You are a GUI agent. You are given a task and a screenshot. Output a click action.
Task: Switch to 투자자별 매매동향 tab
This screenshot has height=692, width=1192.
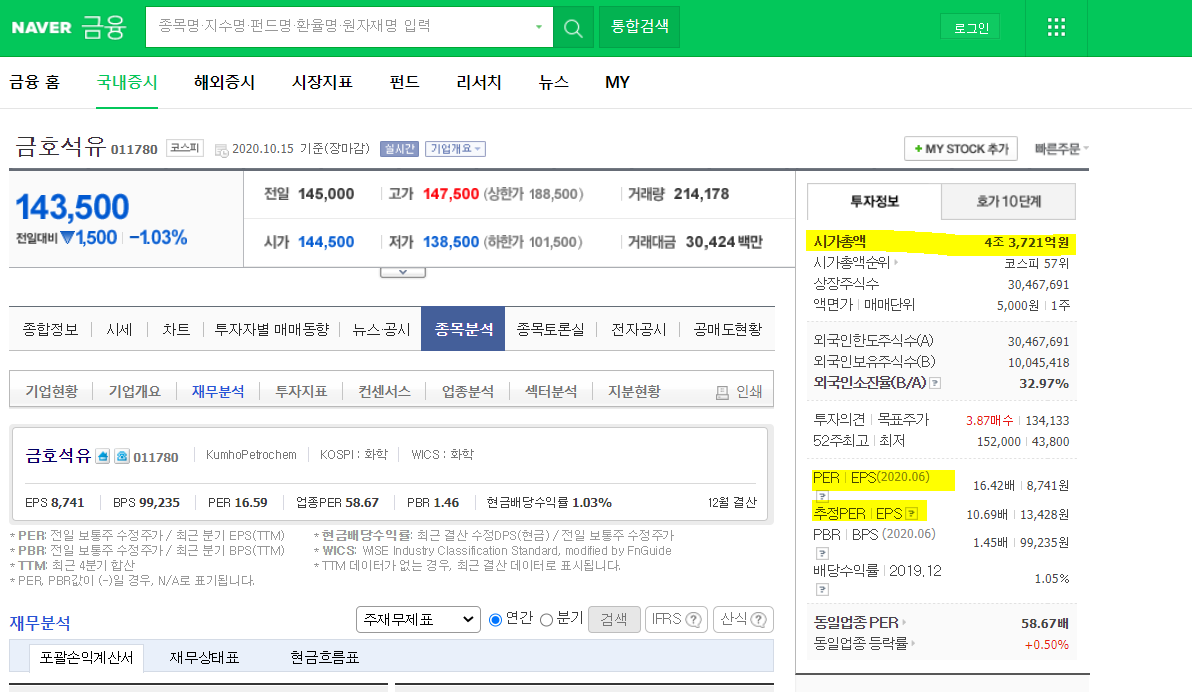[271, 329]
